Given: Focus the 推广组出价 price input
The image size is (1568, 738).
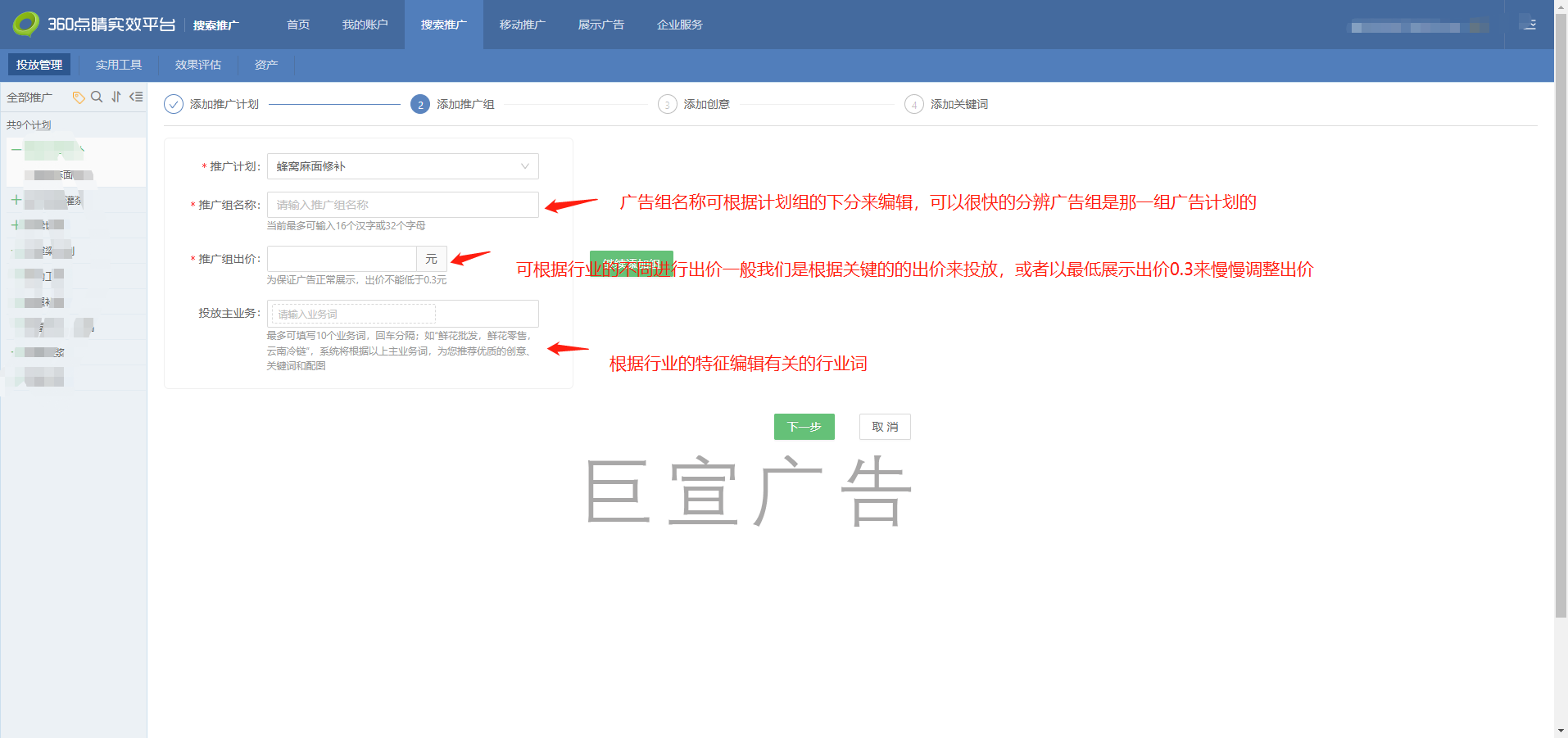Looking at the screenshot, I should 342,259.
